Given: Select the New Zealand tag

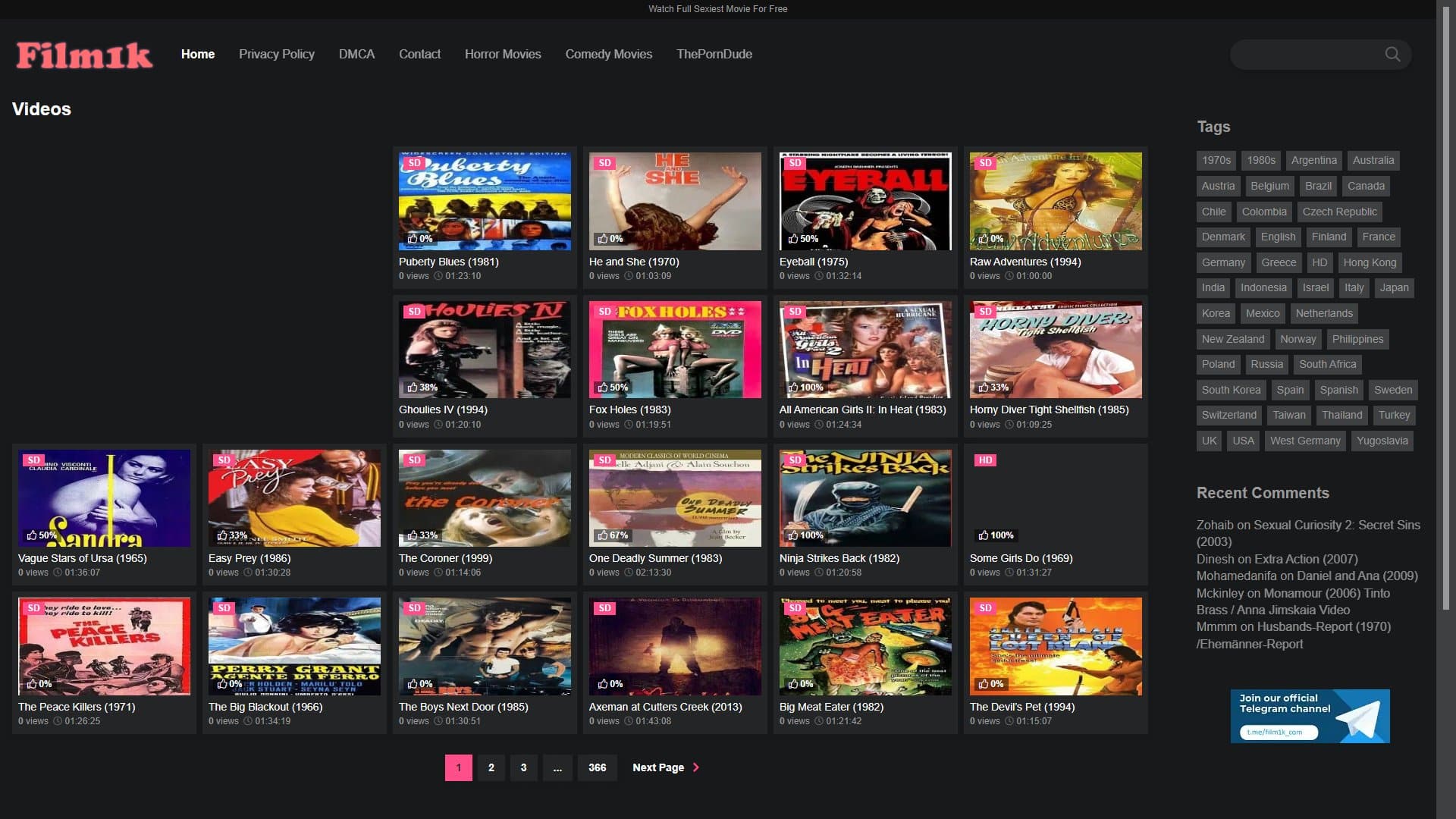Looking at the screenshot, I should coord(1233,339).
